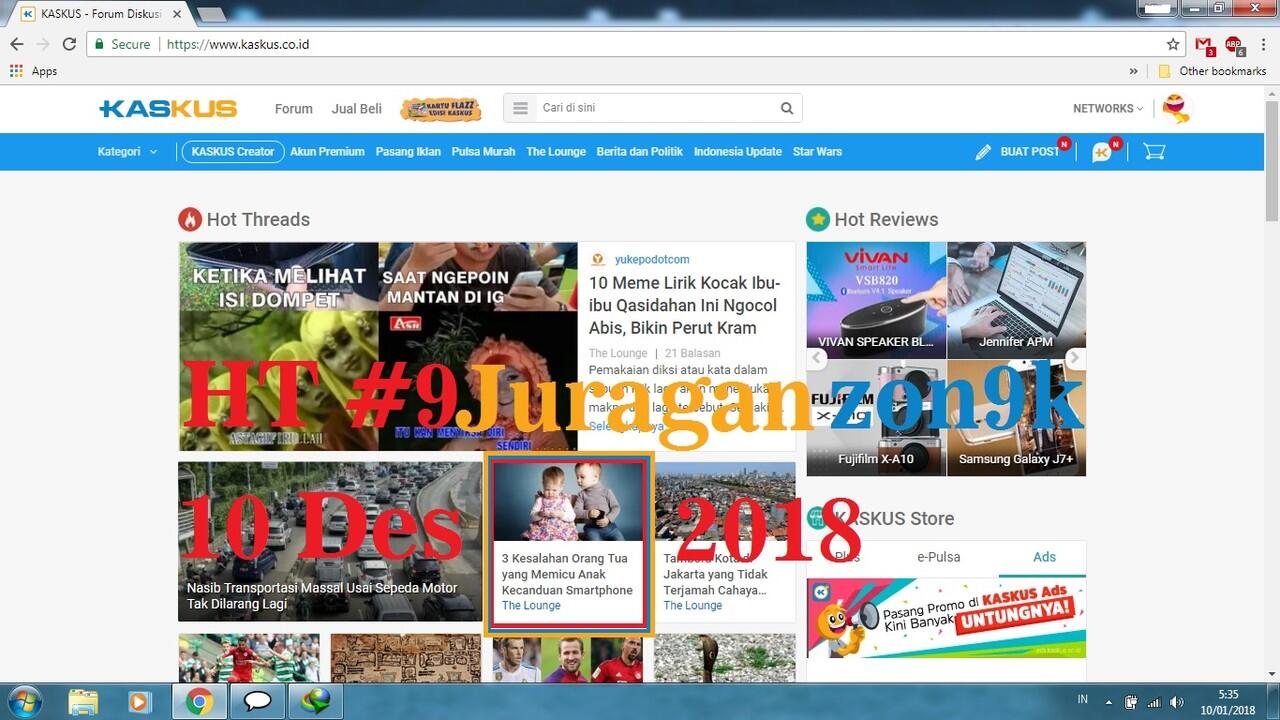The width and height of the screenshot is (1280, 720).
Task: Open the Pulsa Murah link
Action: (x=483, y=152)
